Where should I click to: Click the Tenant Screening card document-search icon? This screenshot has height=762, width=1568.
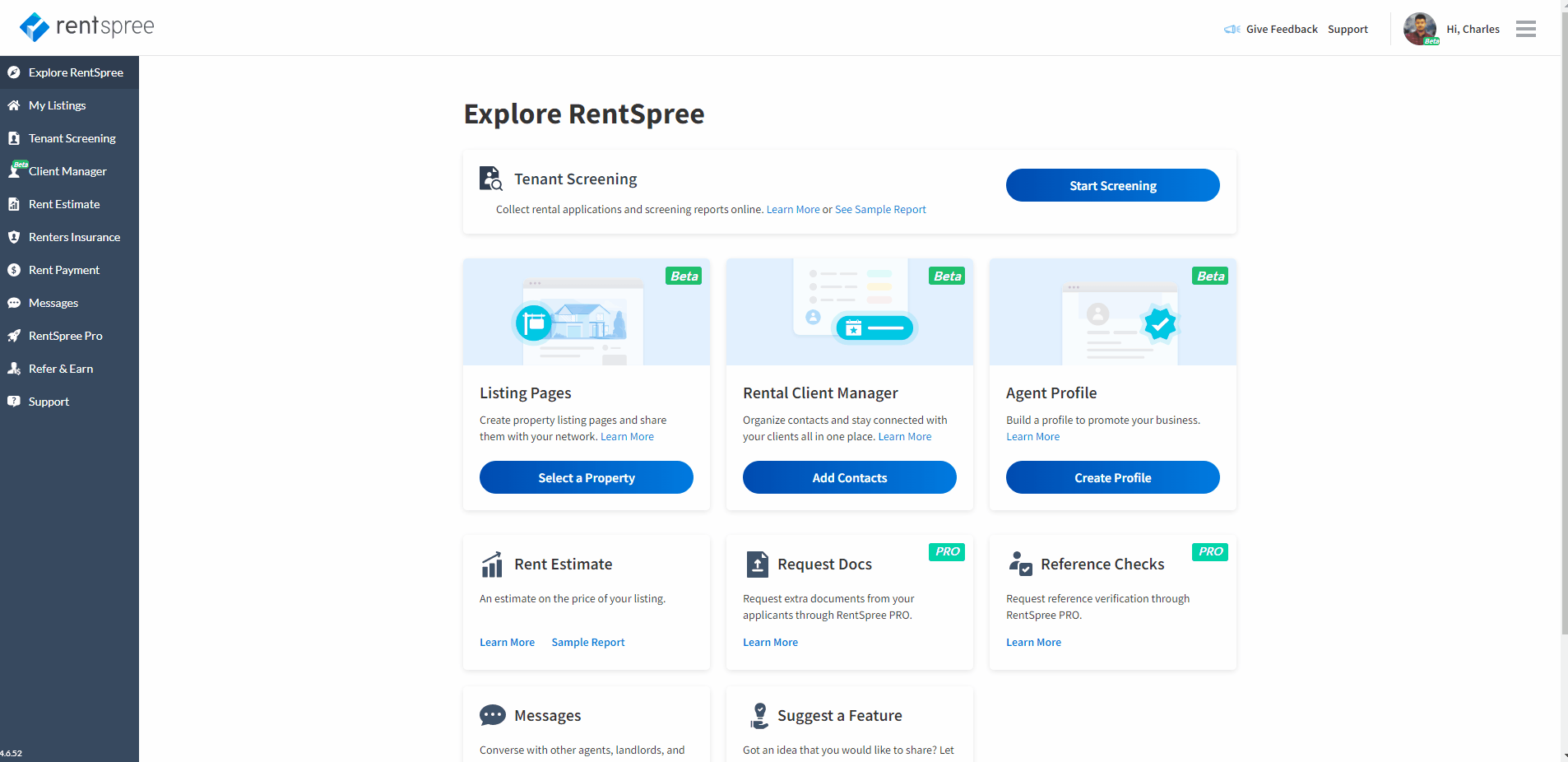[491, 179]
